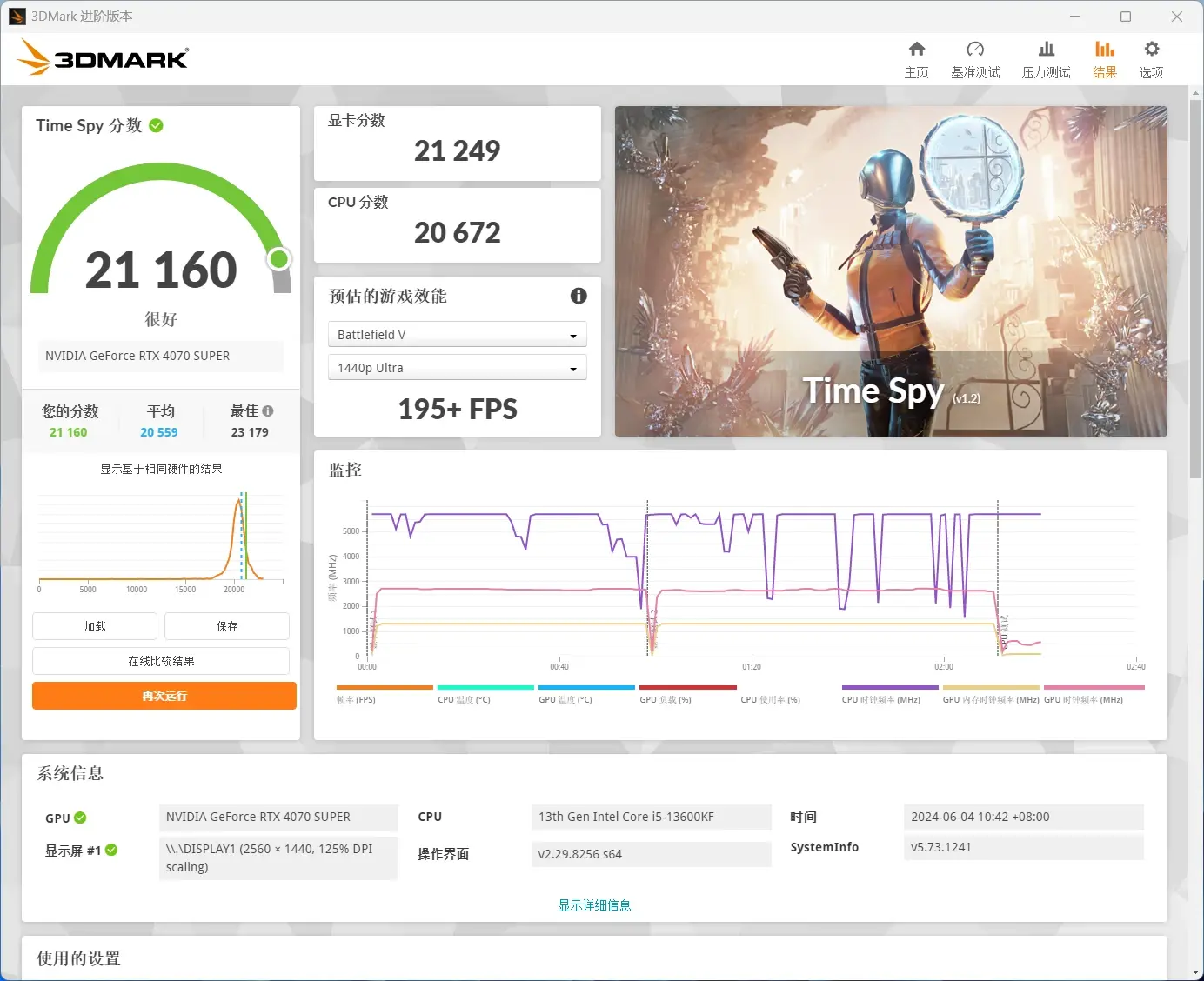Click 在线比较结果 compare online button
The height and width of the screenshot is (981, 1204).
(161, 661)
